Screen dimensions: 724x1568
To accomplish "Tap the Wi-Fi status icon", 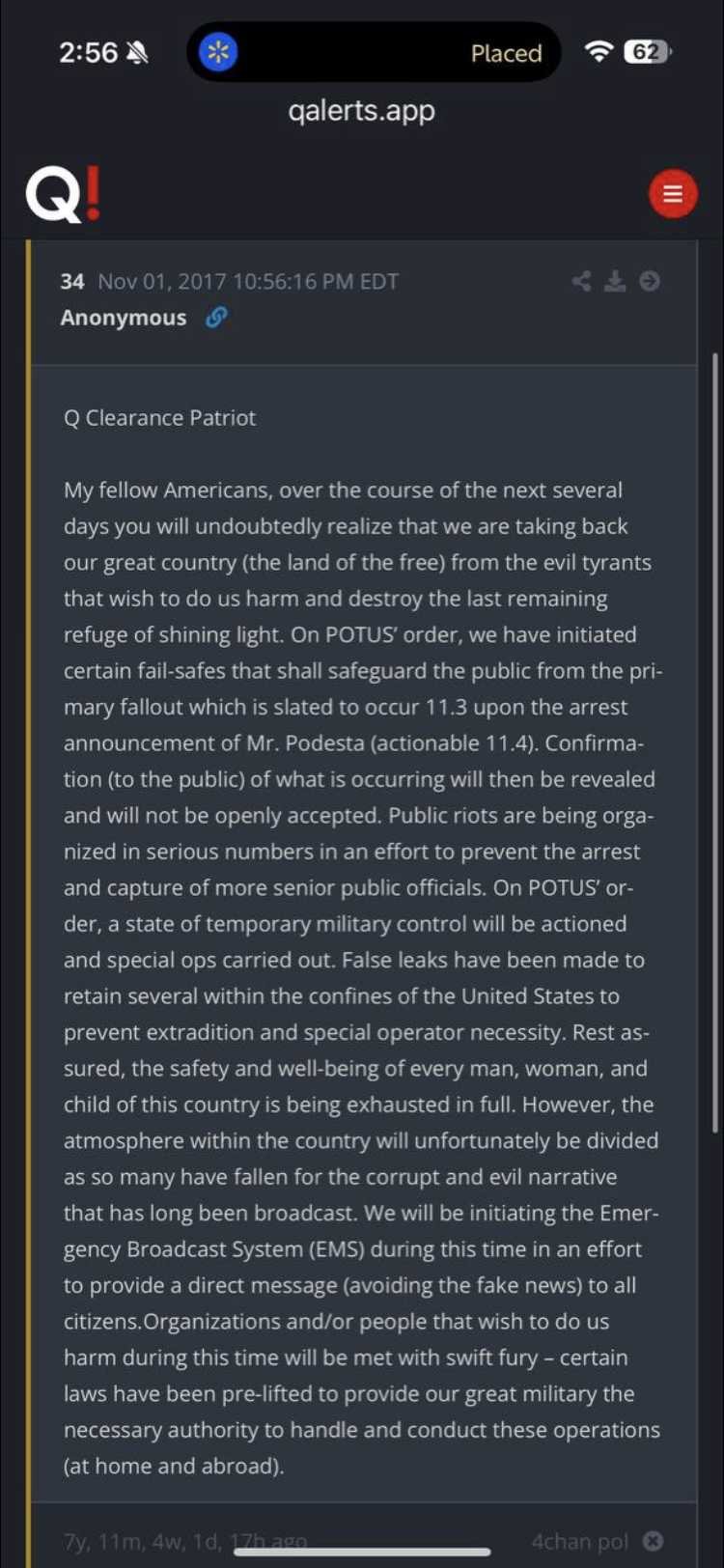I will [599, 51].
